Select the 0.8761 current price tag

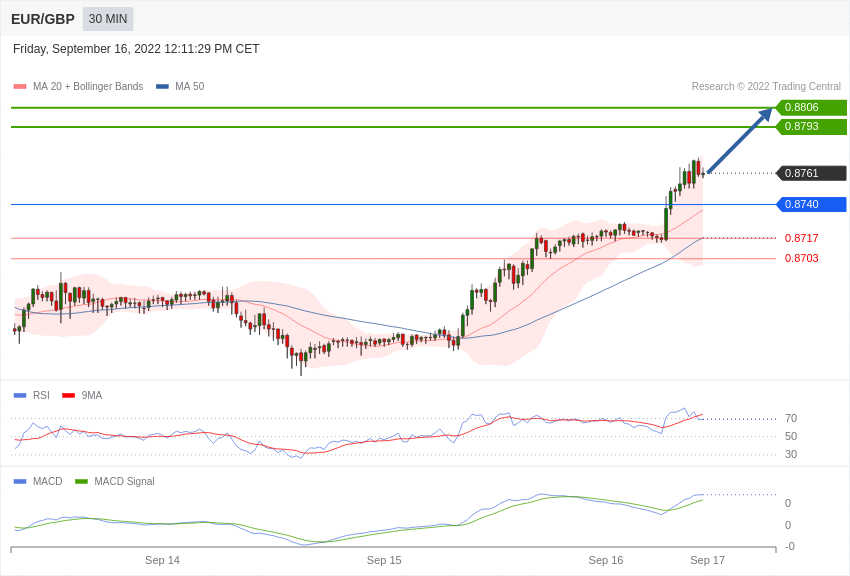click(x=810, y=173)
